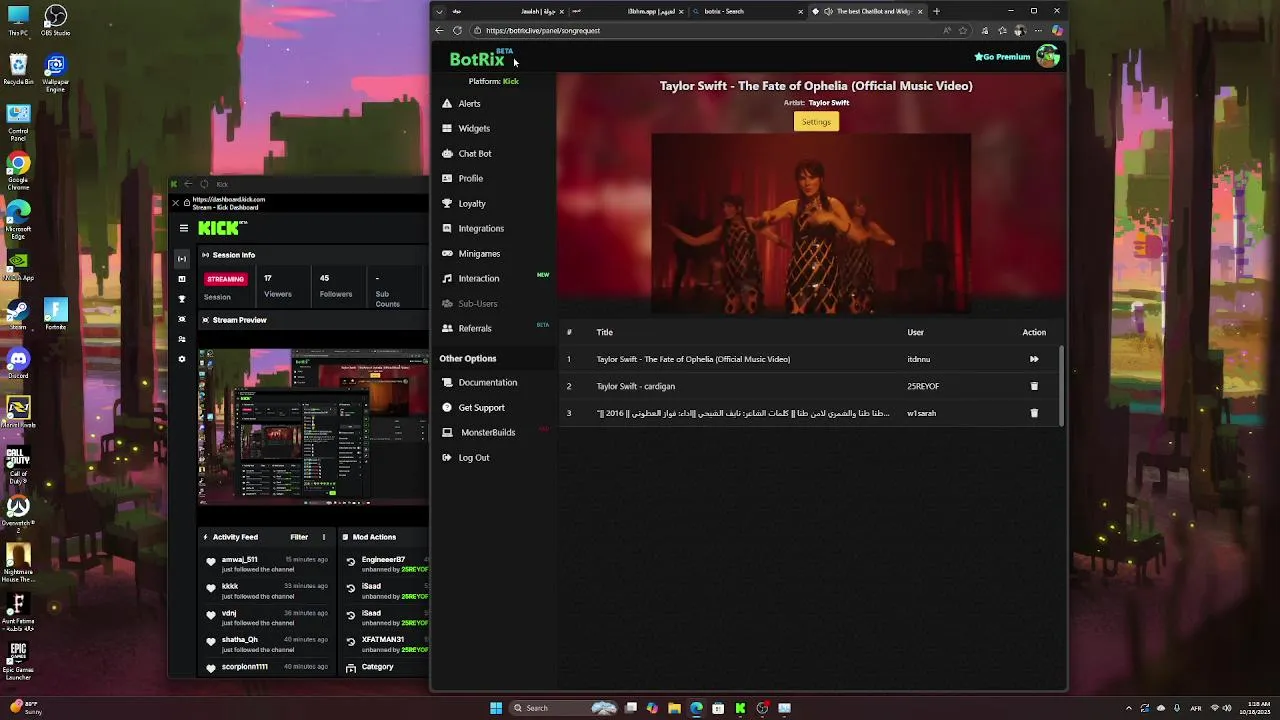Open Activity Feed three-dot options menu

[x=323, y=537]
